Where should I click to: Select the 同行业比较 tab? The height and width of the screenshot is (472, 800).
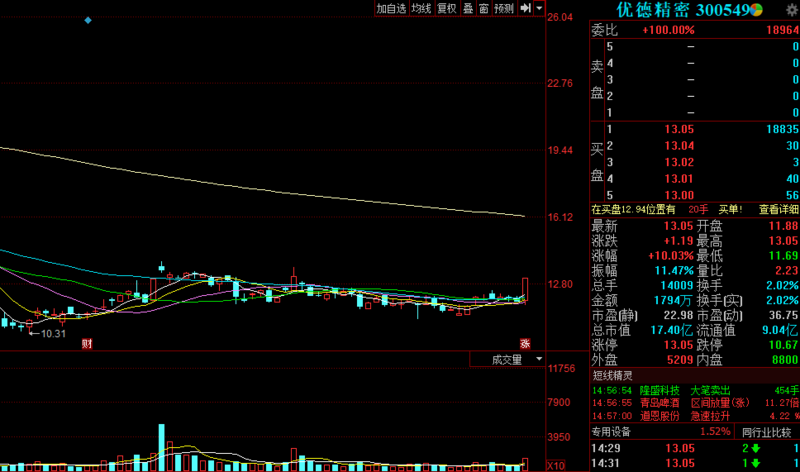point(766,432)
